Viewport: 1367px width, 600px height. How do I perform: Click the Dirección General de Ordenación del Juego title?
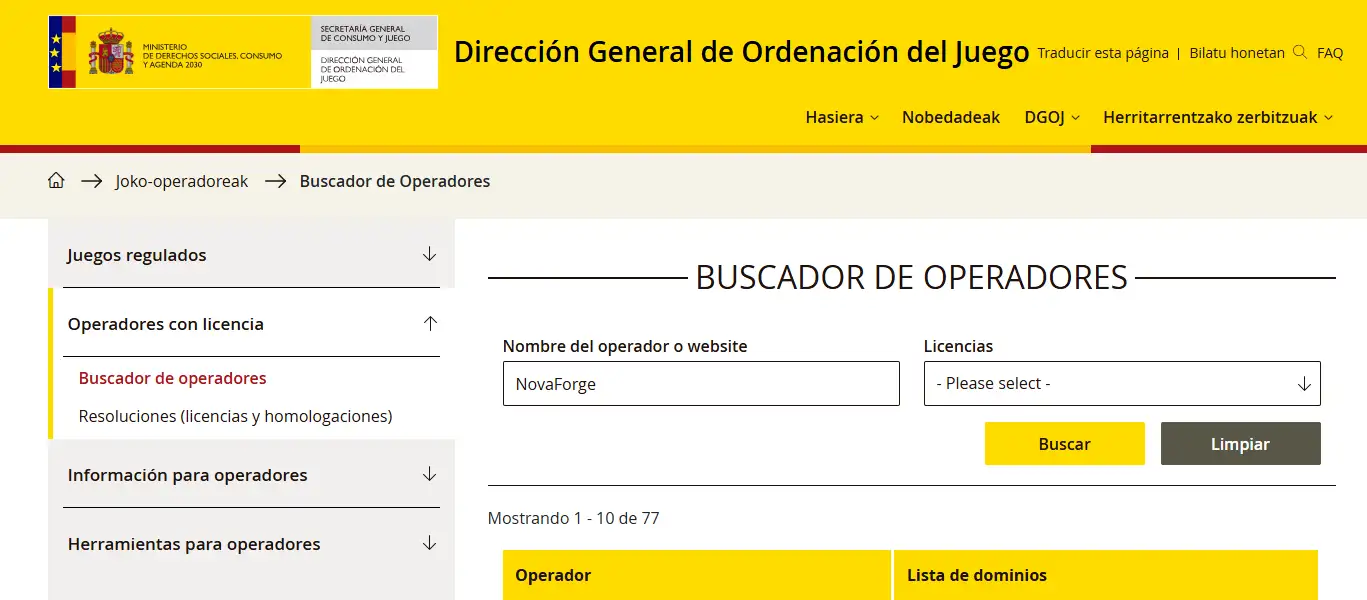click(x=741, y=52)
